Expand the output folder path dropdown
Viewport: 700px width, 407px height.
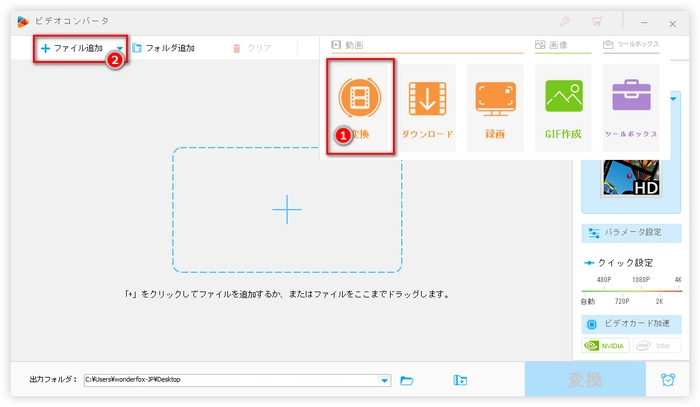[x=385, y=380]
